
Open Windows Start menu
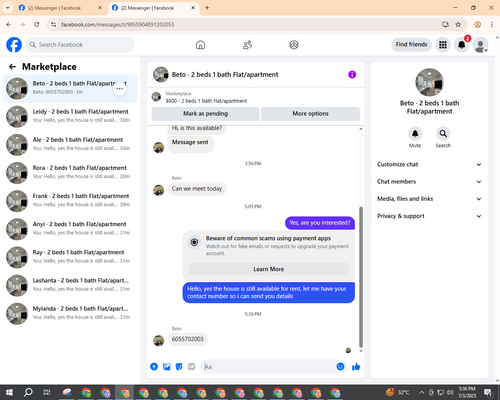click(x=9, y=392)
